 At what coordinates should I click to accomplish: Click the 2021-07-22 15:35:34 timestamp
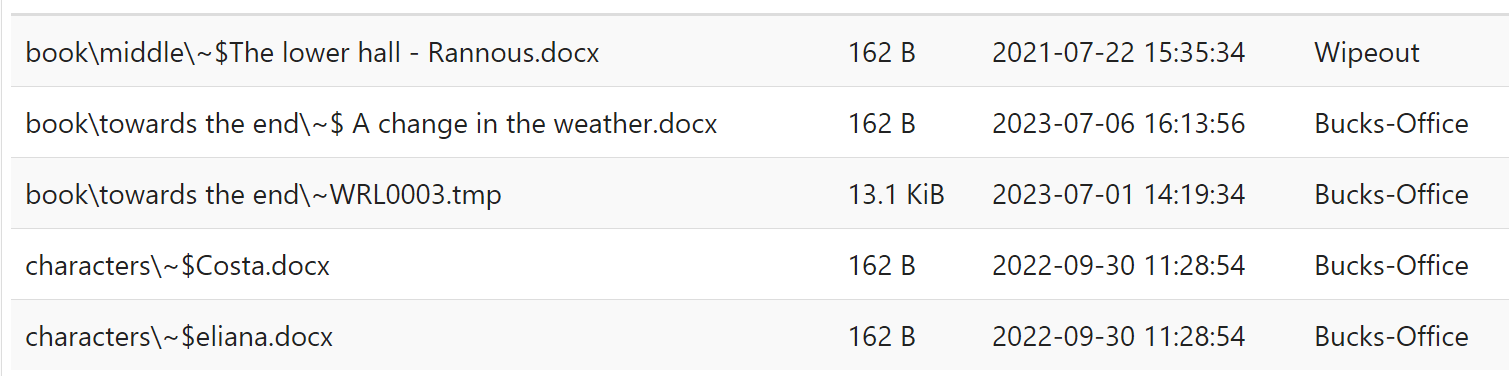pos(1118,53)
